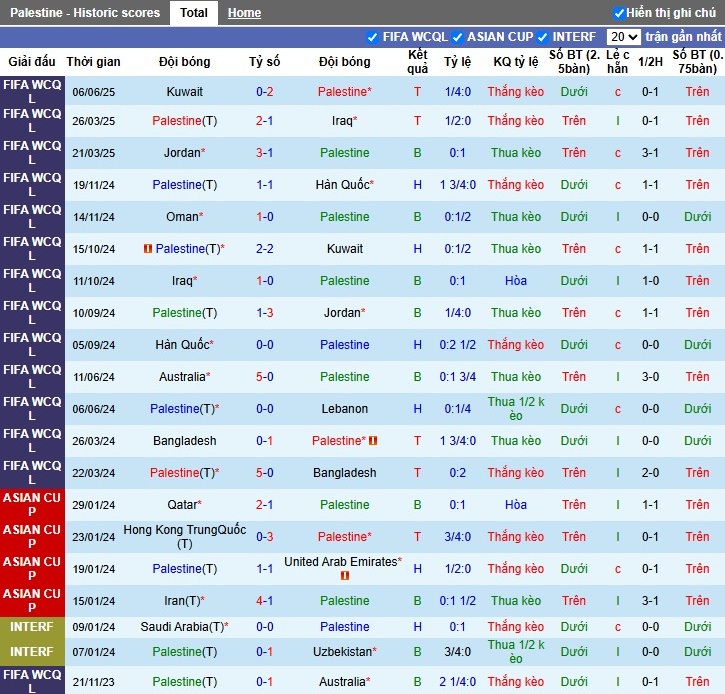Click the KQ tỷ lệ column header
725x694 pixels.
coord(516,61)
